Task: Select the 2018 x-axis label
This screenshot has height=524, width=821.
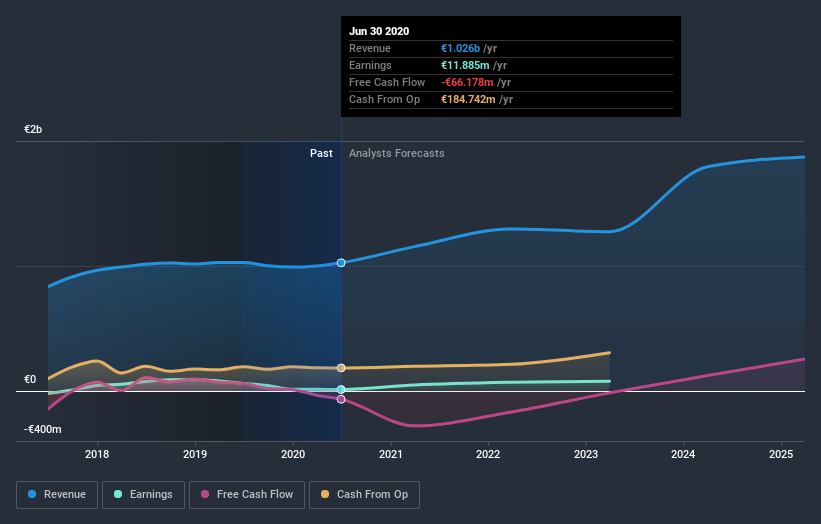Action: point(97,454)
